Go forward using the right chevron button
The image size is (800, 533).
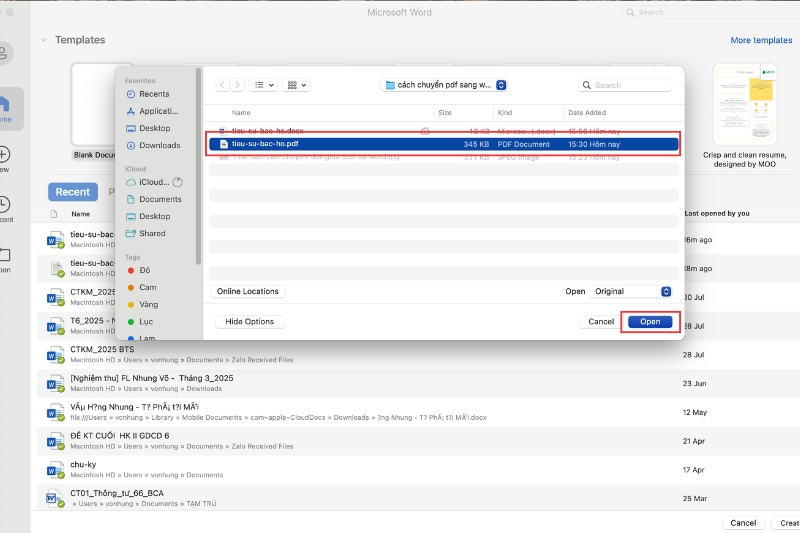pos(236,85)
